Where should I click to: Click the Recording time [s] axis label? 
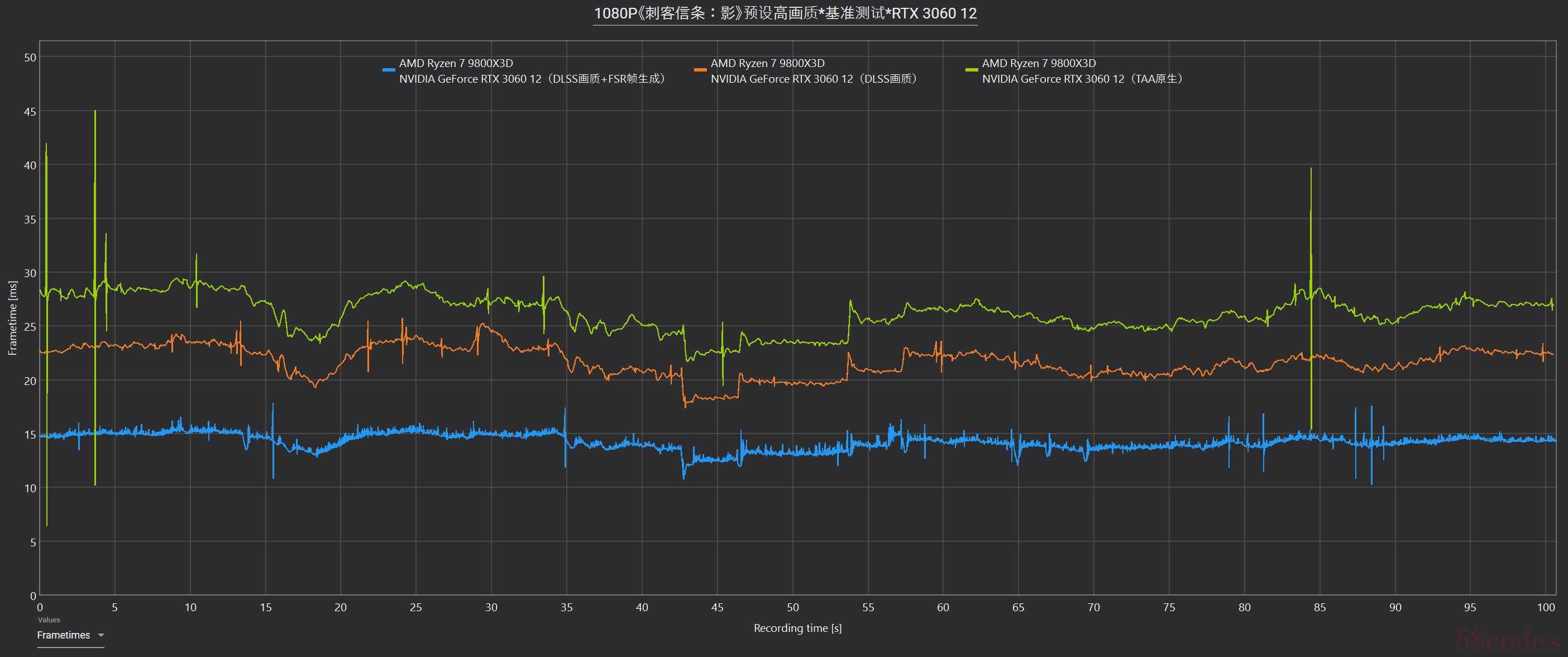(x=797, y=628)
